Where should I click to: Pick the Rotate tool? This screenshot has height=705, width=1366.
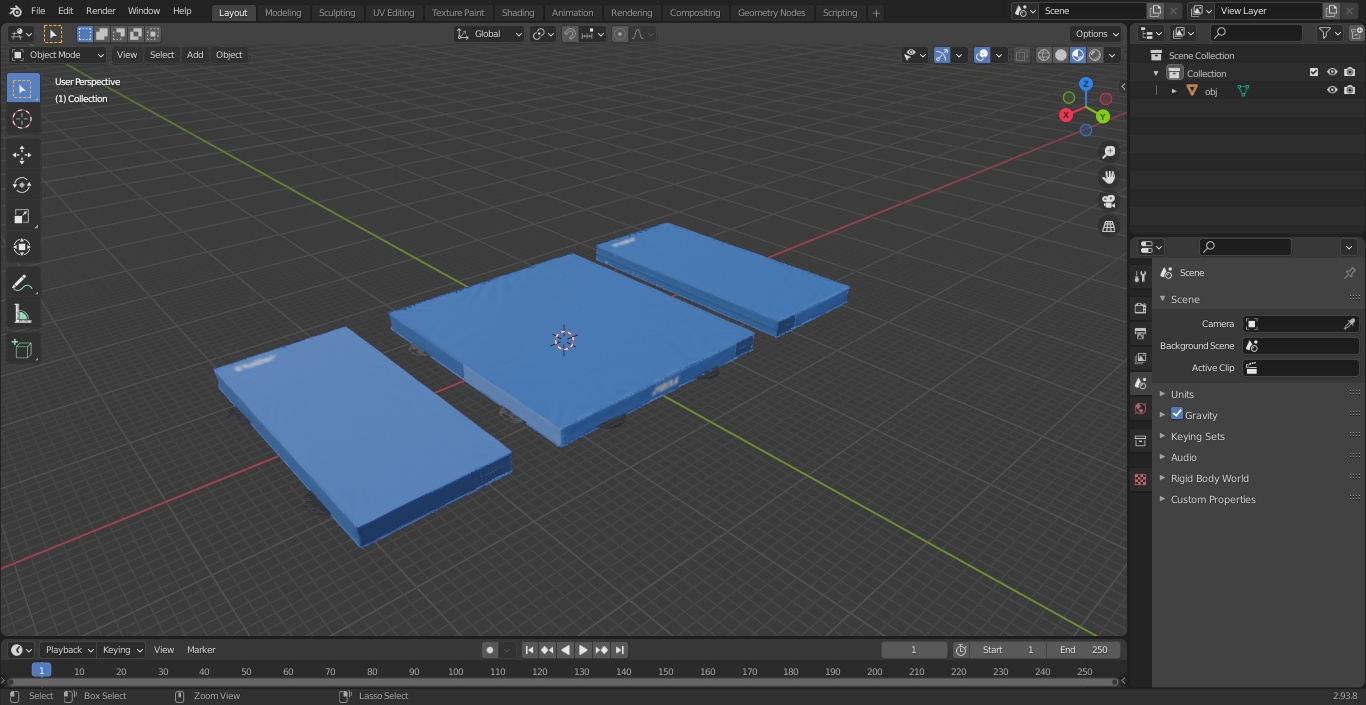pos(22,185)
